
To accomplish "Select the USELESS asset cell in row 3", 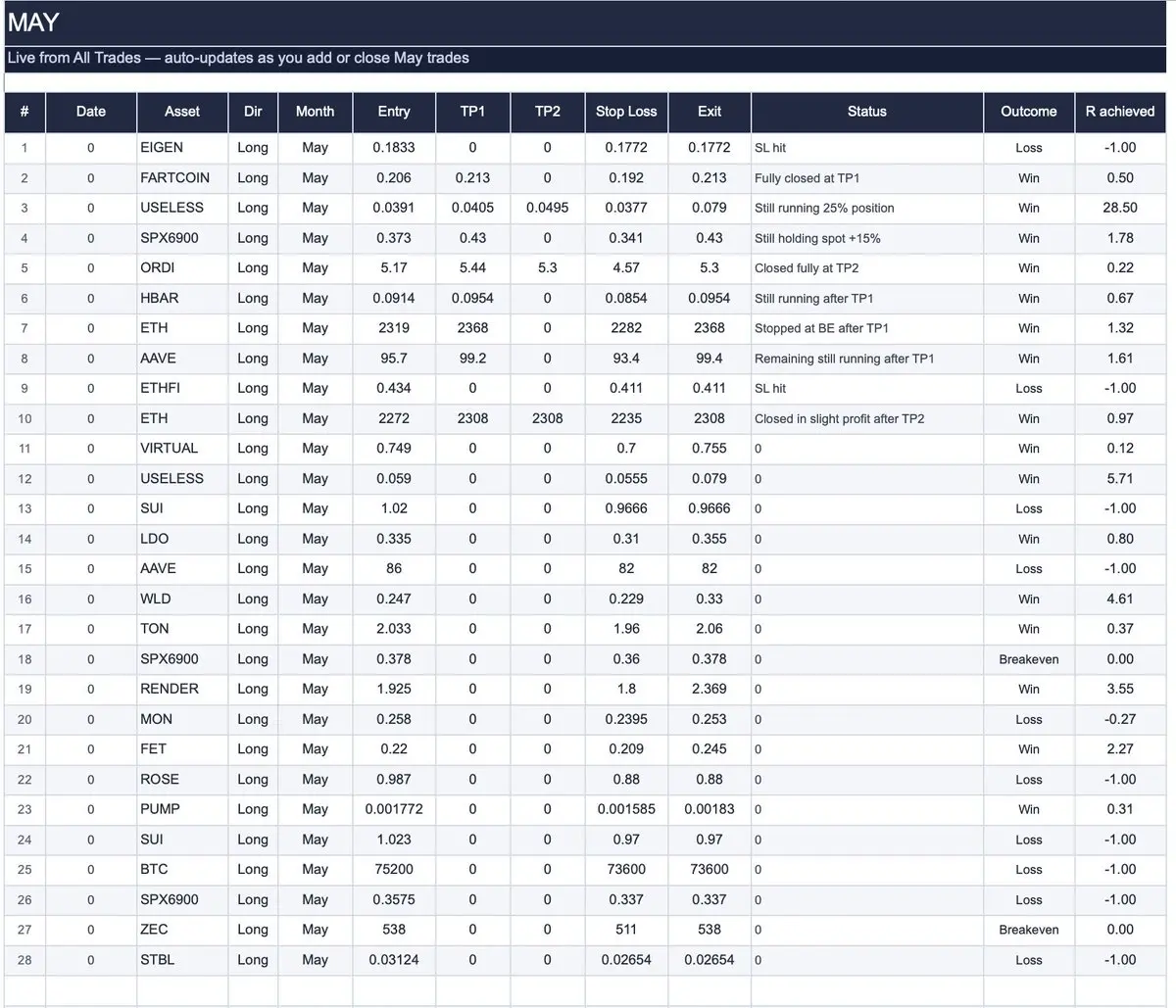I will click(182, 208).
